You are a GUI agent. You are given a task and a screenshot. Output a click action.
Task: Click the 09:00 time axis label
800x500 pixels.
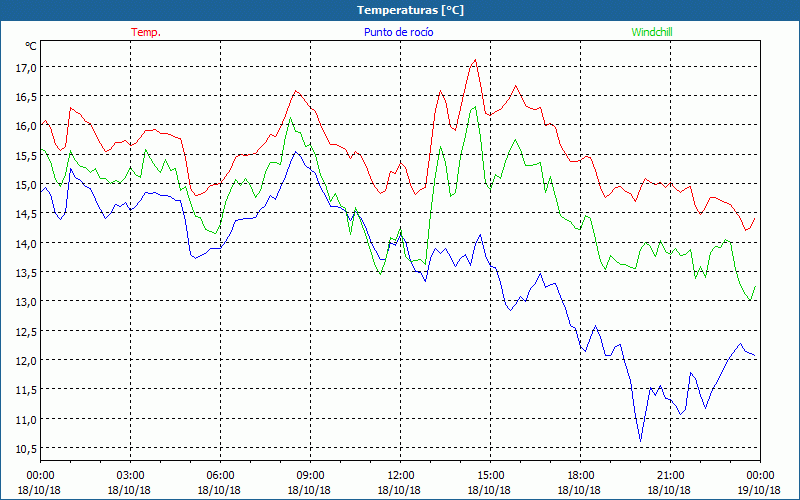tap(310, 476)
